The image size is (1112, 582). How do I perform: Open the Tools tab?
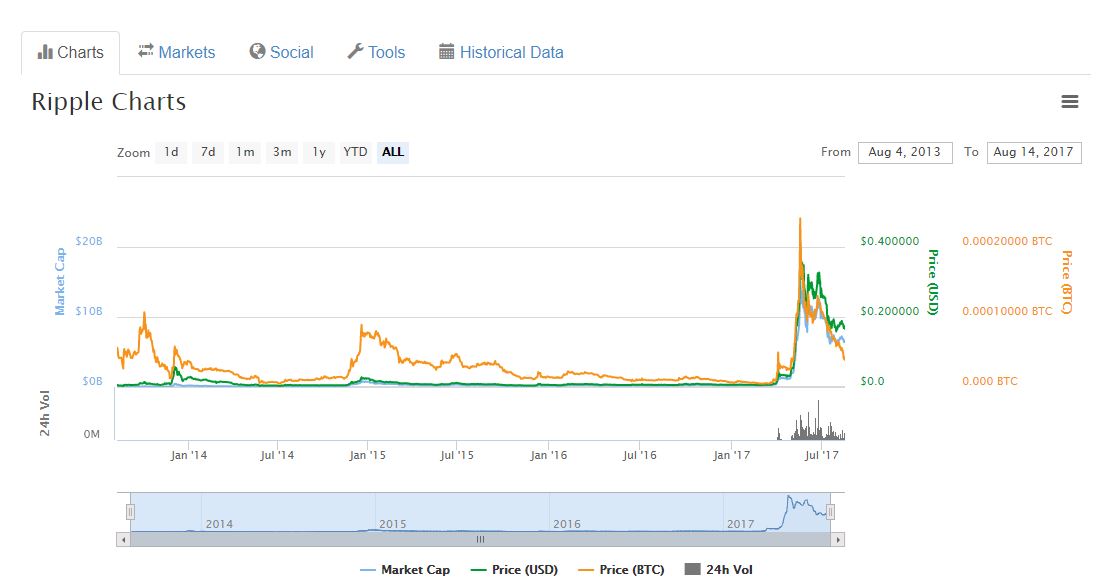pyautogui.click(x=376, y=52)
